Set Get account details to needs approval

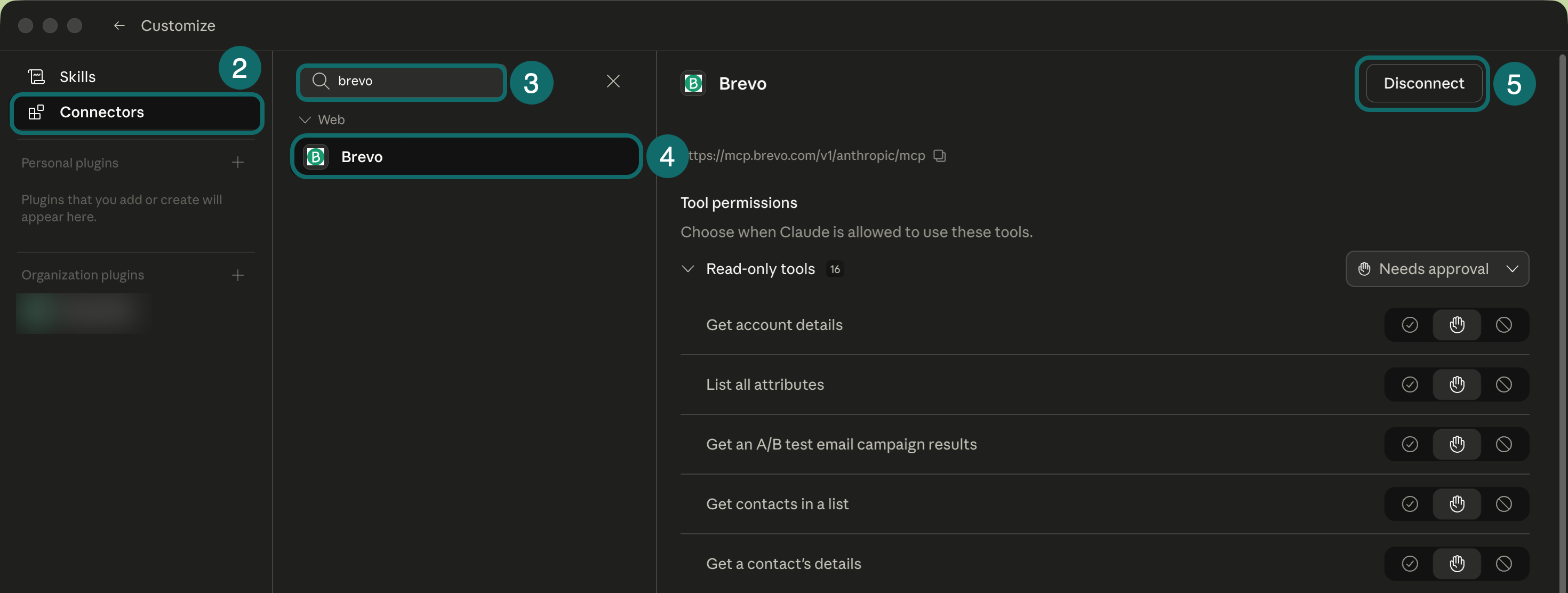coord(1457,325)
